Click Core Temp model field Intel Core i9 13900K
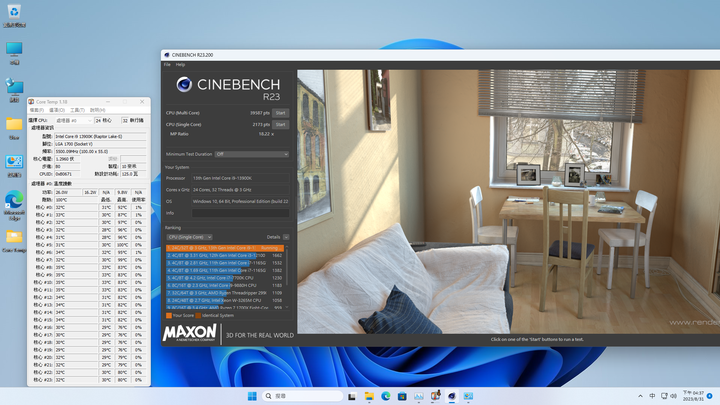Viewport: 720px width, 405px height. click(100, 136)
